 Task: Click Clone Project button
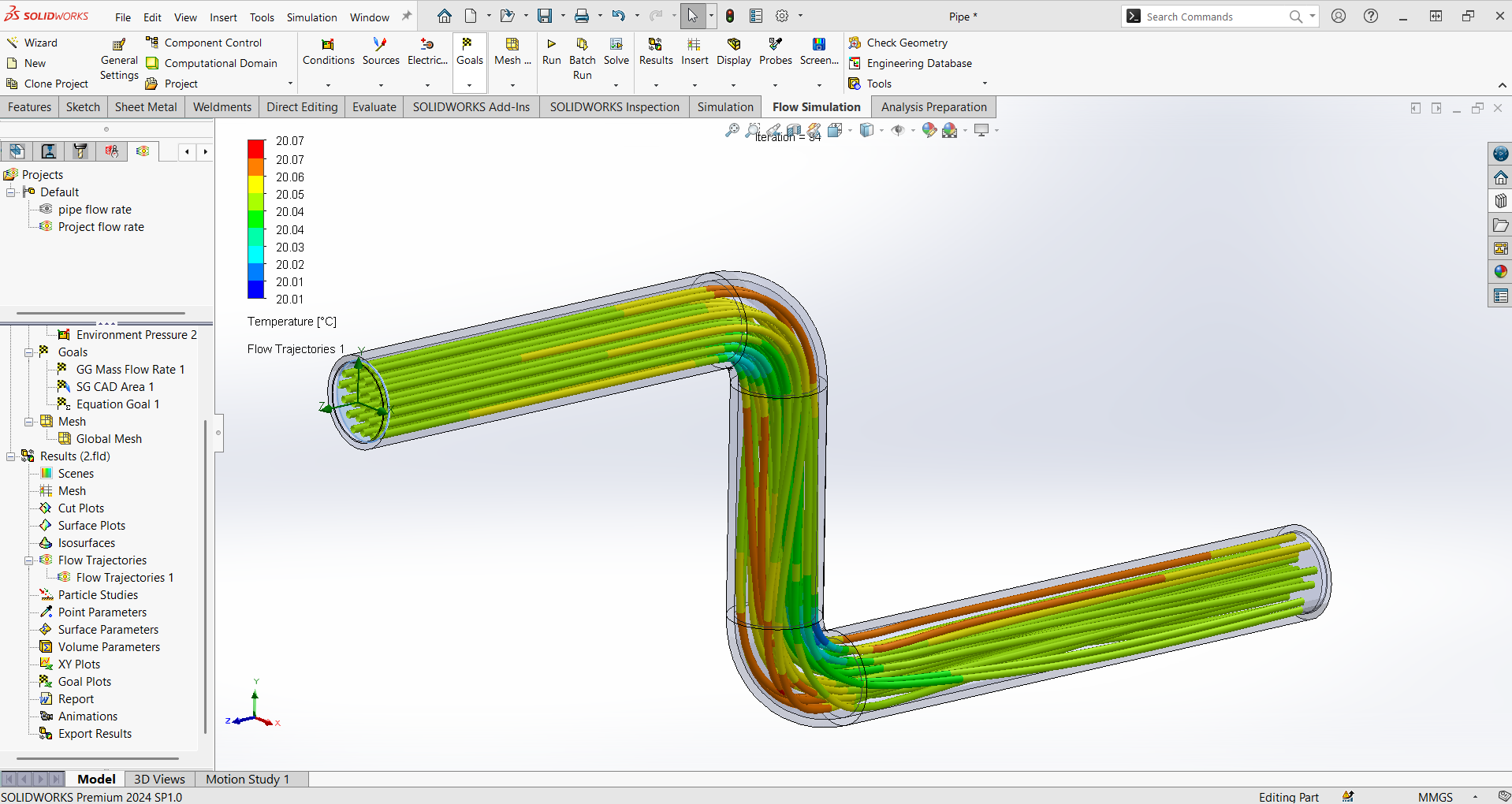coord(47,84)
